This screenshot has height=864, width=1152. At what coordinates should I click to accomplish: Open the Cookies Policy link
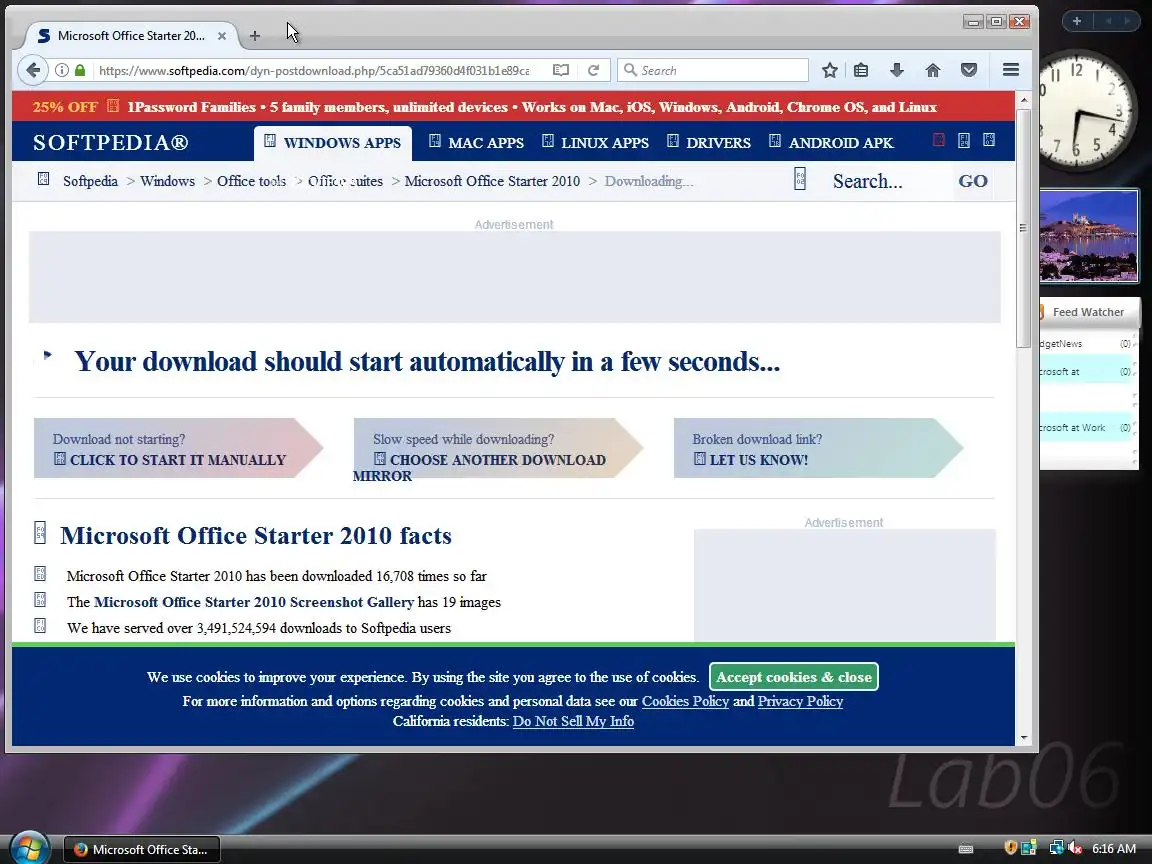(x=685, y=701)
